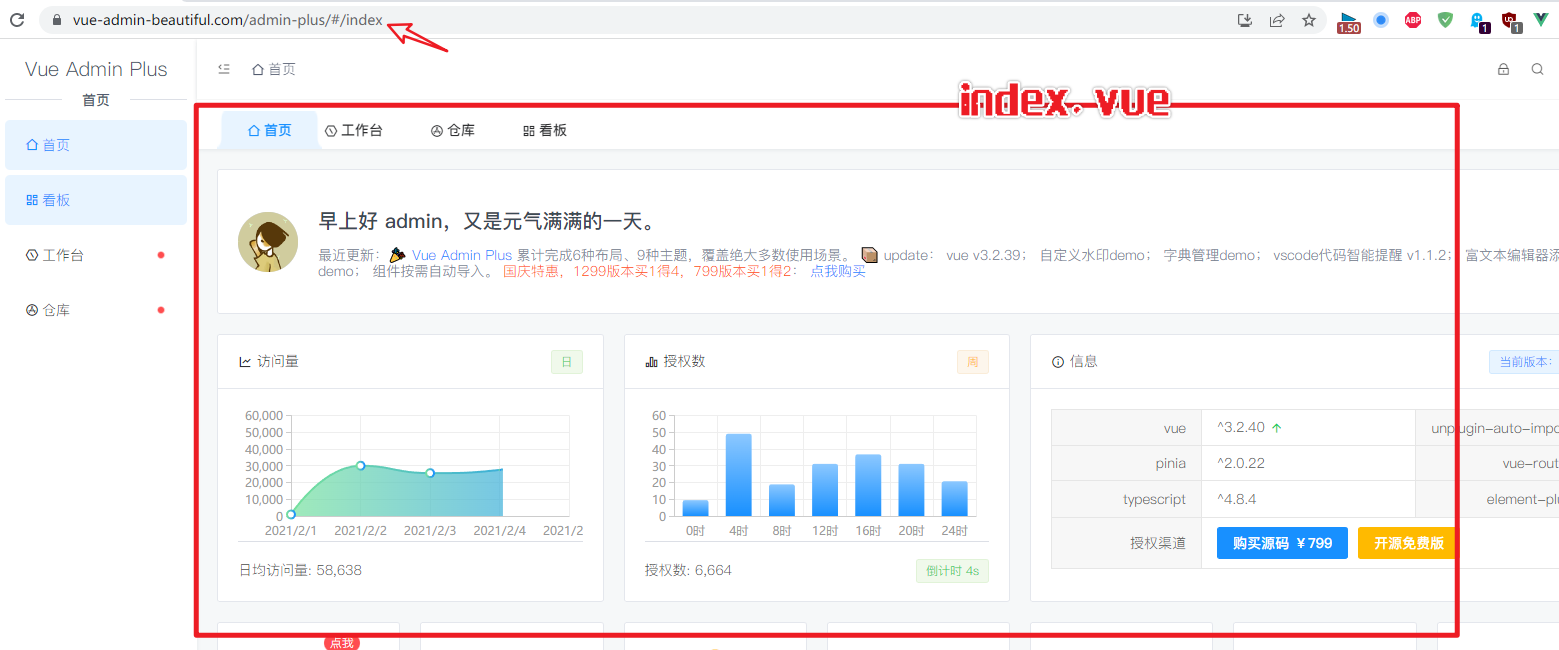
Task: Click the home icon in the breadcrumb
Action: (x=258, y=69)
